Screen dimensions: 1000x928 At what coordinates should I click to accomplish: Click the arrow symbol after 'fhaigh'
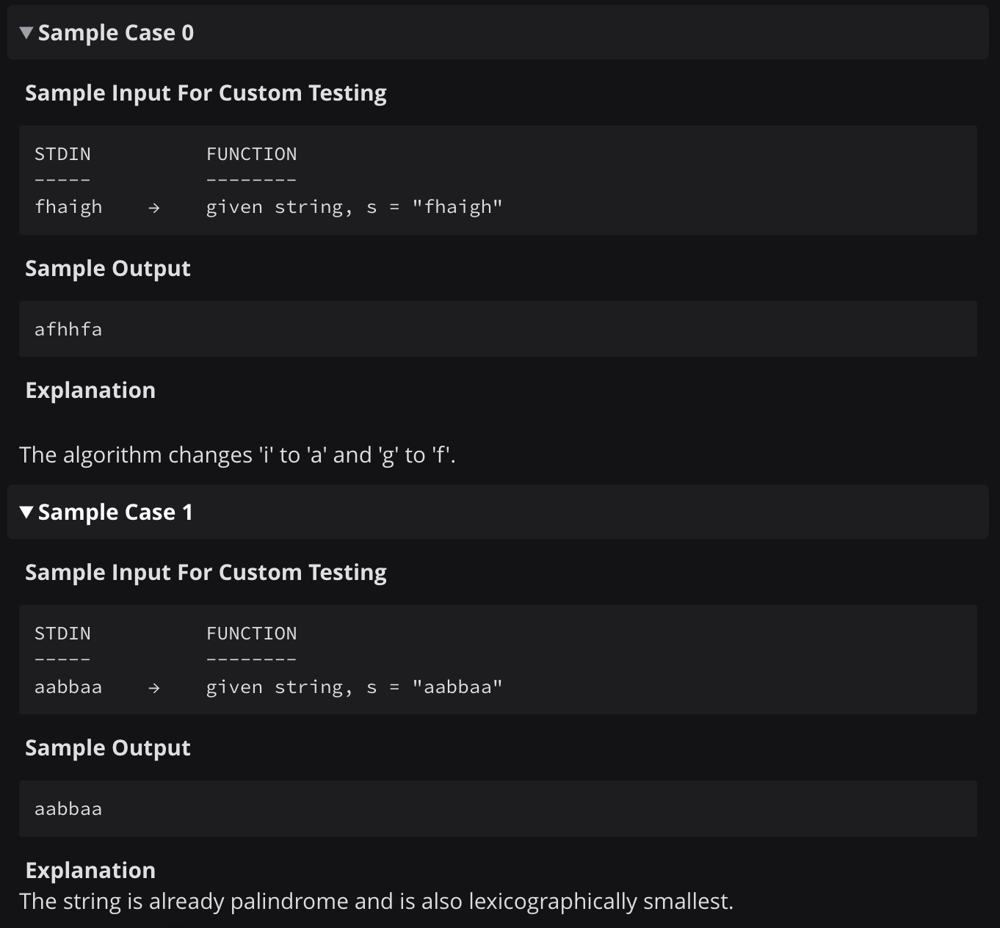[154, 208]
